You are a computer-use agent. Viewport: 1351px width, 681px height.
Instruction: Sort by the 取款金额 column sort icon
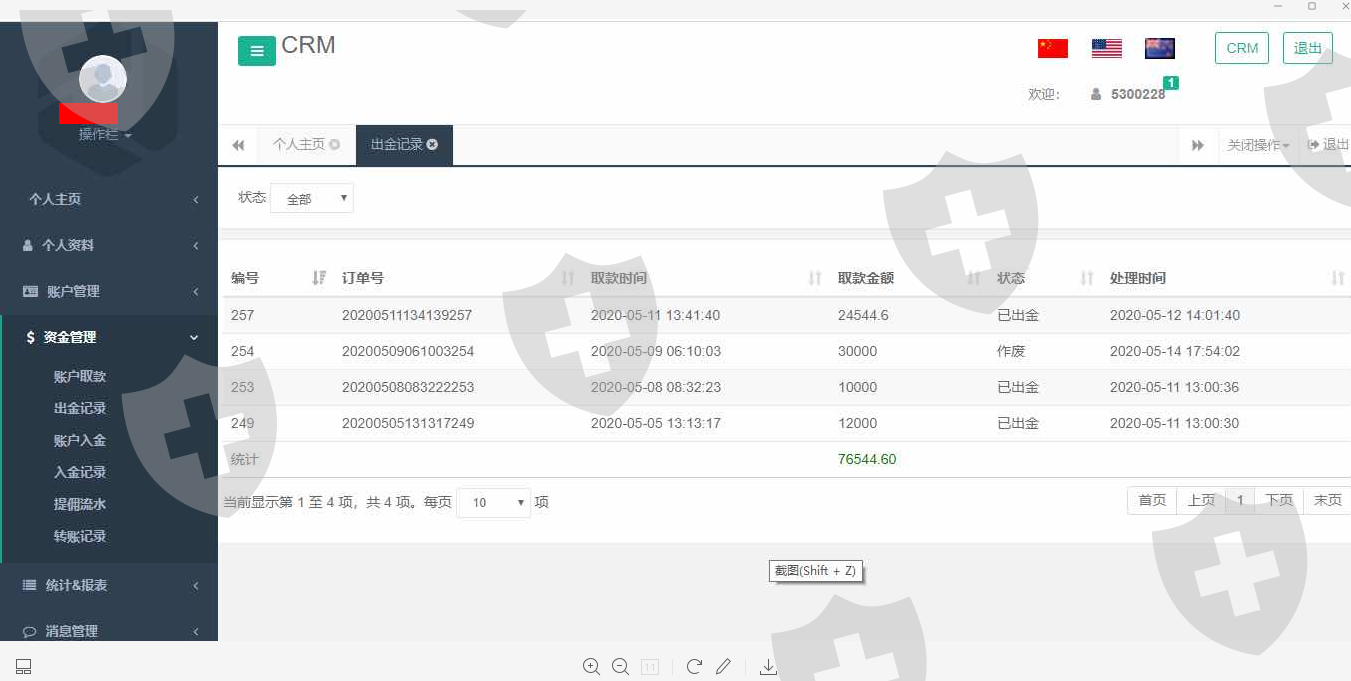pos(974,278)
